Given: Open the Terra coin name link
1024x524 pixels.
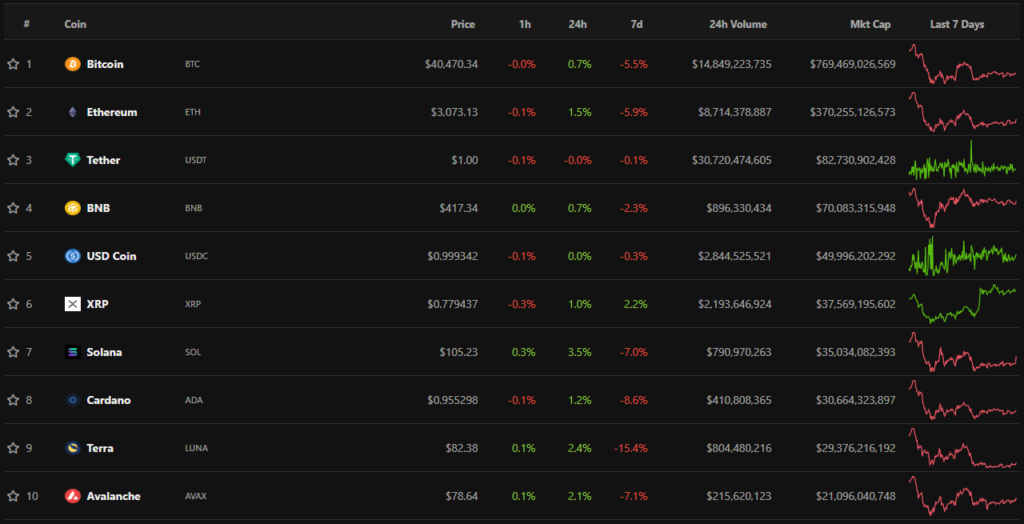Looking at the screenshot, I should 100,448.
